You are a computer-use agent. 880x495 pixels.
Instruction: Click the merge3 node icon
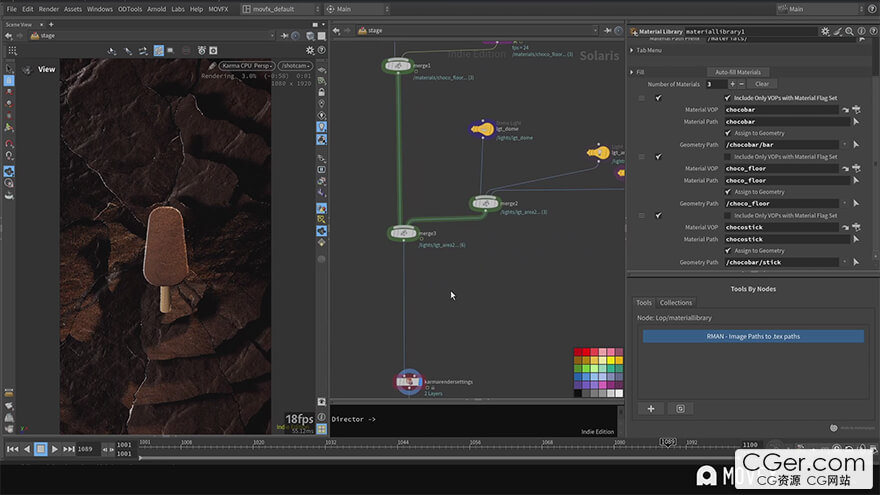click(403, 233)
